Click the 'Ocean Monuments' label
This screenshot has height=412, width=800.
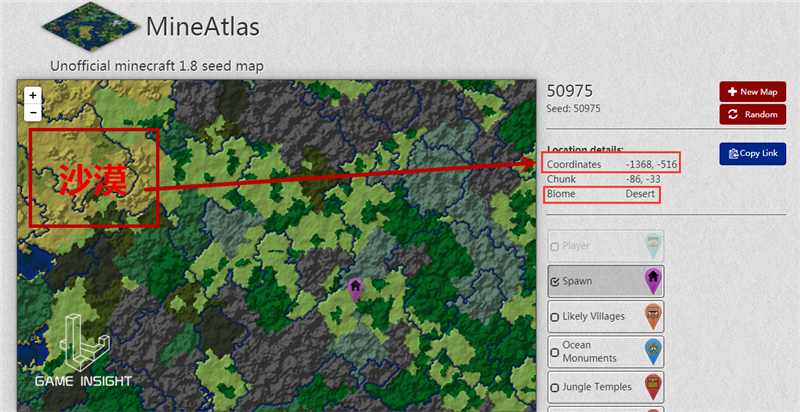pyautogui.click(x=589, y=352)
